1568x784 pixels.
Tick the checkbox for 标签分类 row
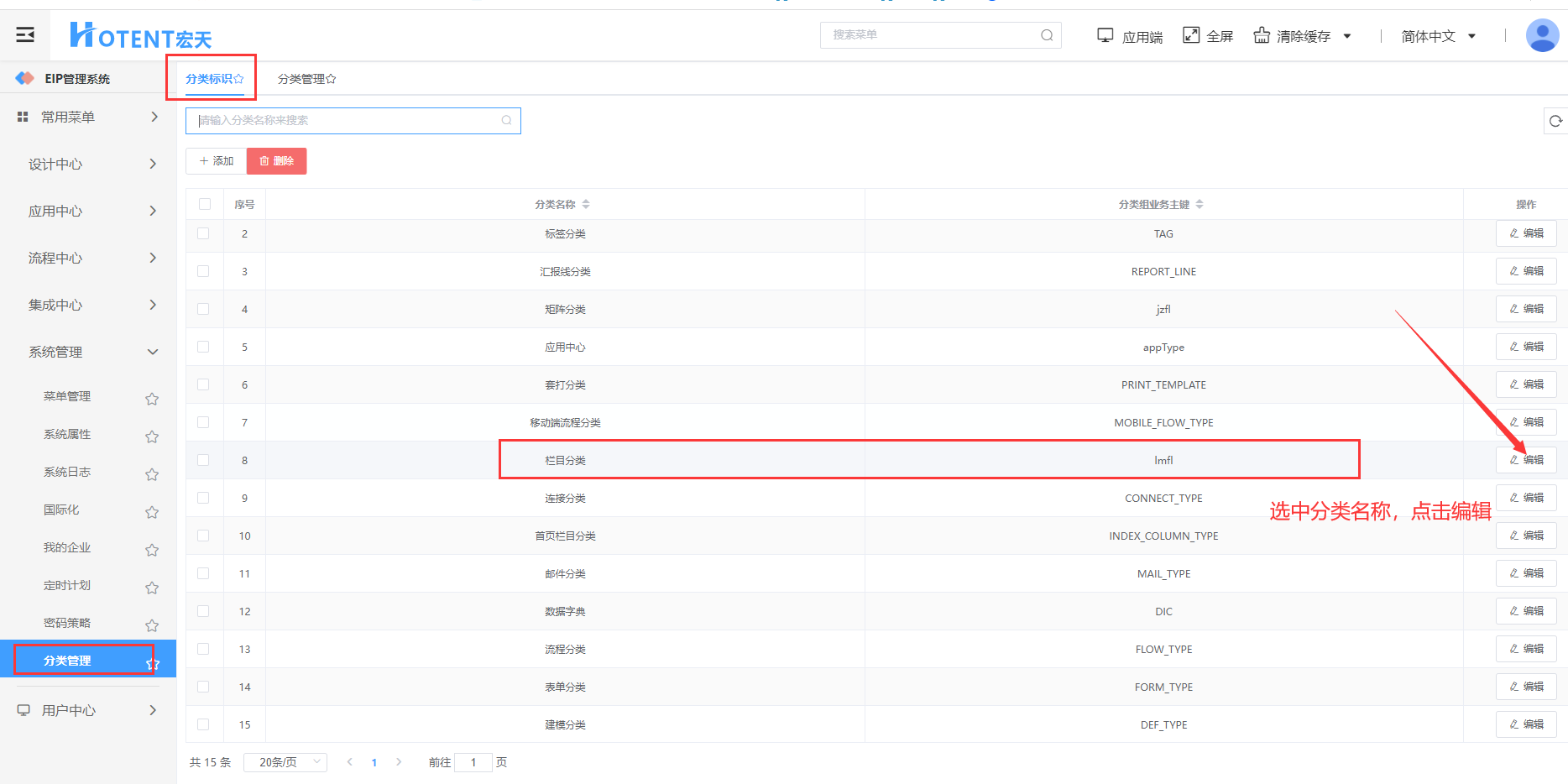click(x=203, y=233)
